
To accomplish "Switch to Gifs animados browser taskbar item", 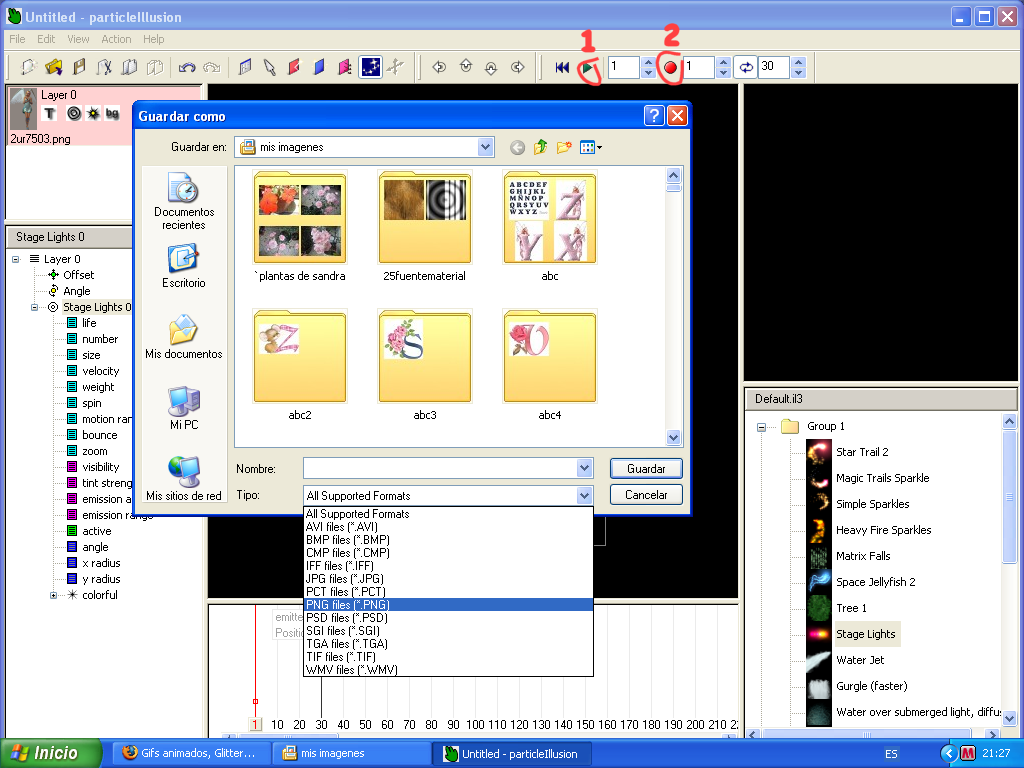I will point(189,753).
